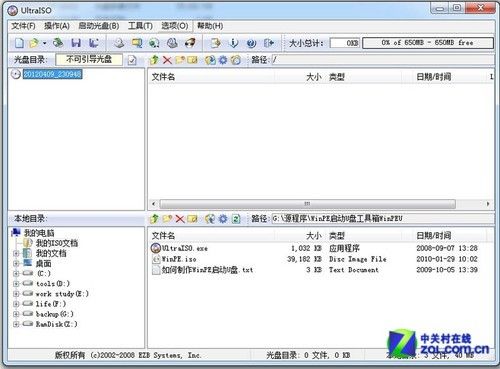500x369 pixels.
Task: Expand the work study (E:) drive
Action: [16, 294]
